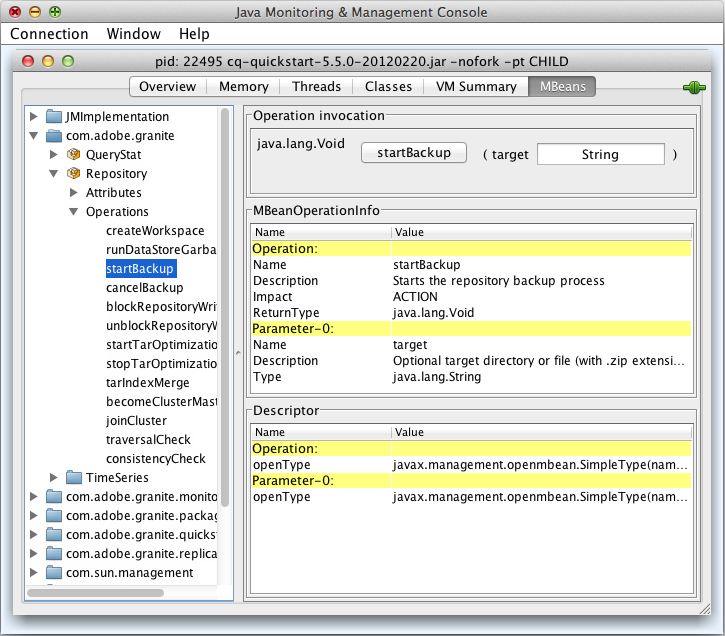Click the green connection status icon

(x=694, y=87)
